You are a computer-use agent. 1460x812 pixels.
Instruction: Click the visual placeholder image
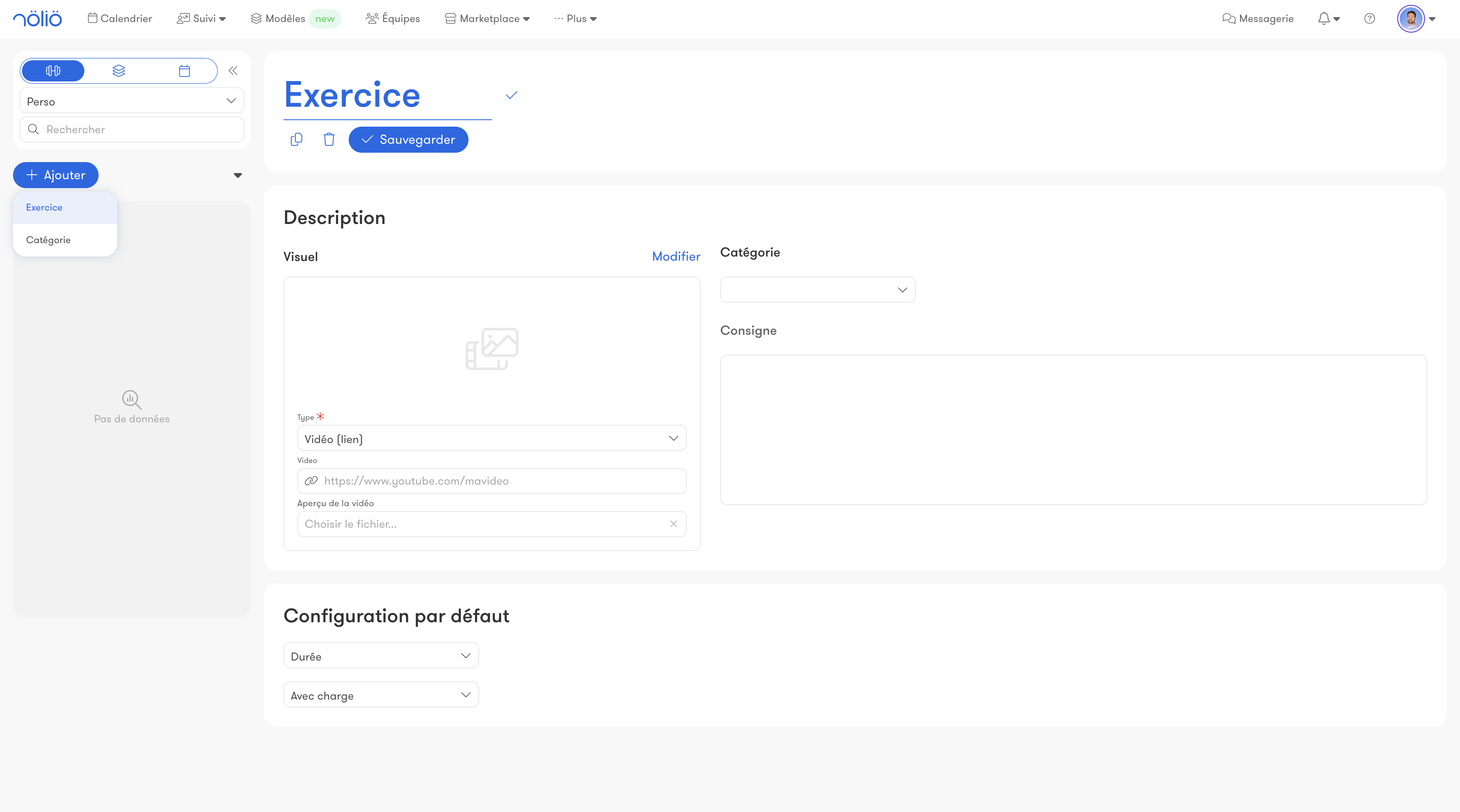(x=491, y=349)
